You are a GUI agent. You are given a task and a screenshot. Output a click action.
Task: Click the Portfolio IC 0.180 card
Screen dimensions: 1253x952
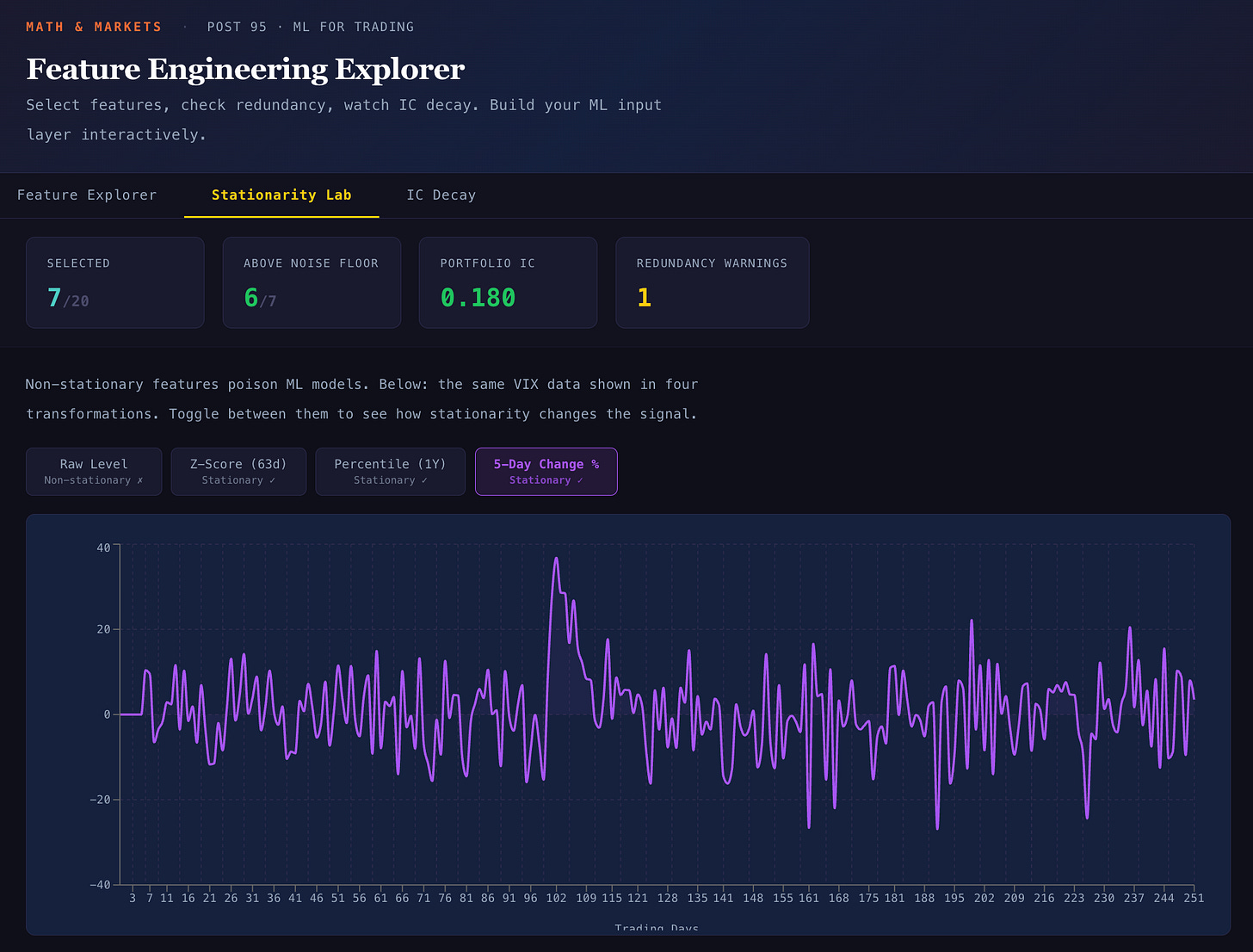tap(508, 282)
